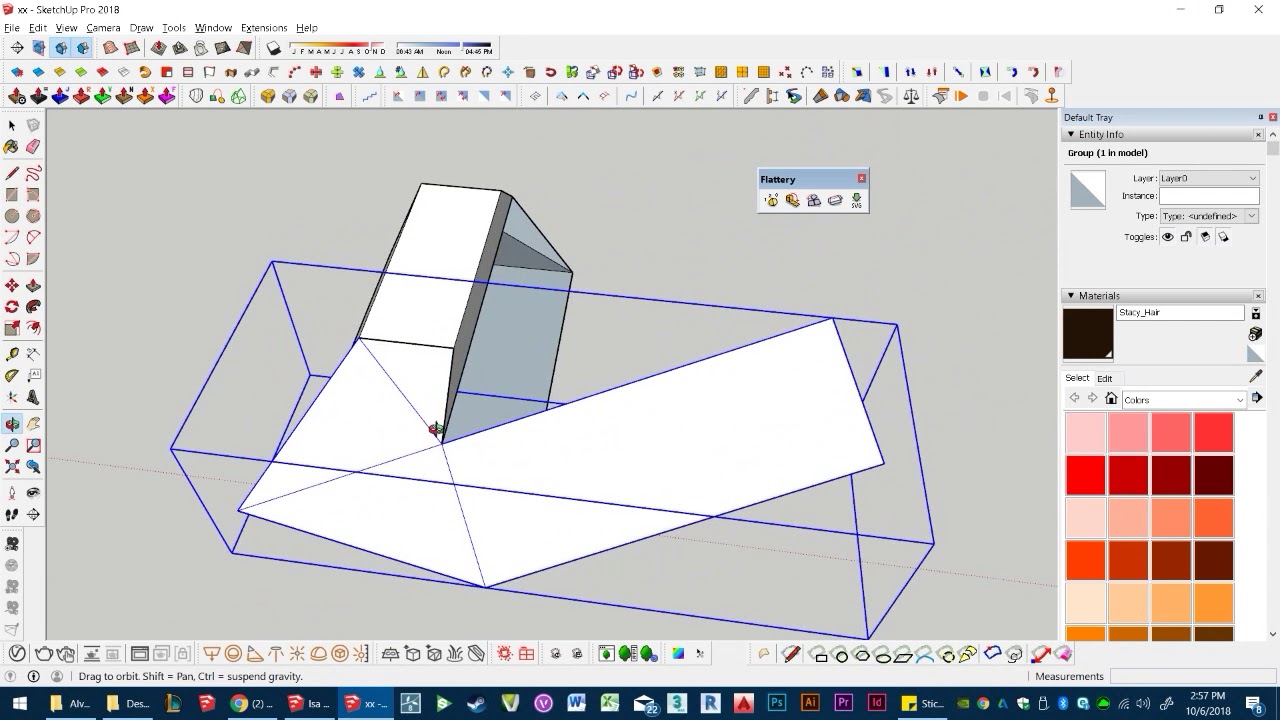Toggle entity visibility eye icon

1167,237
